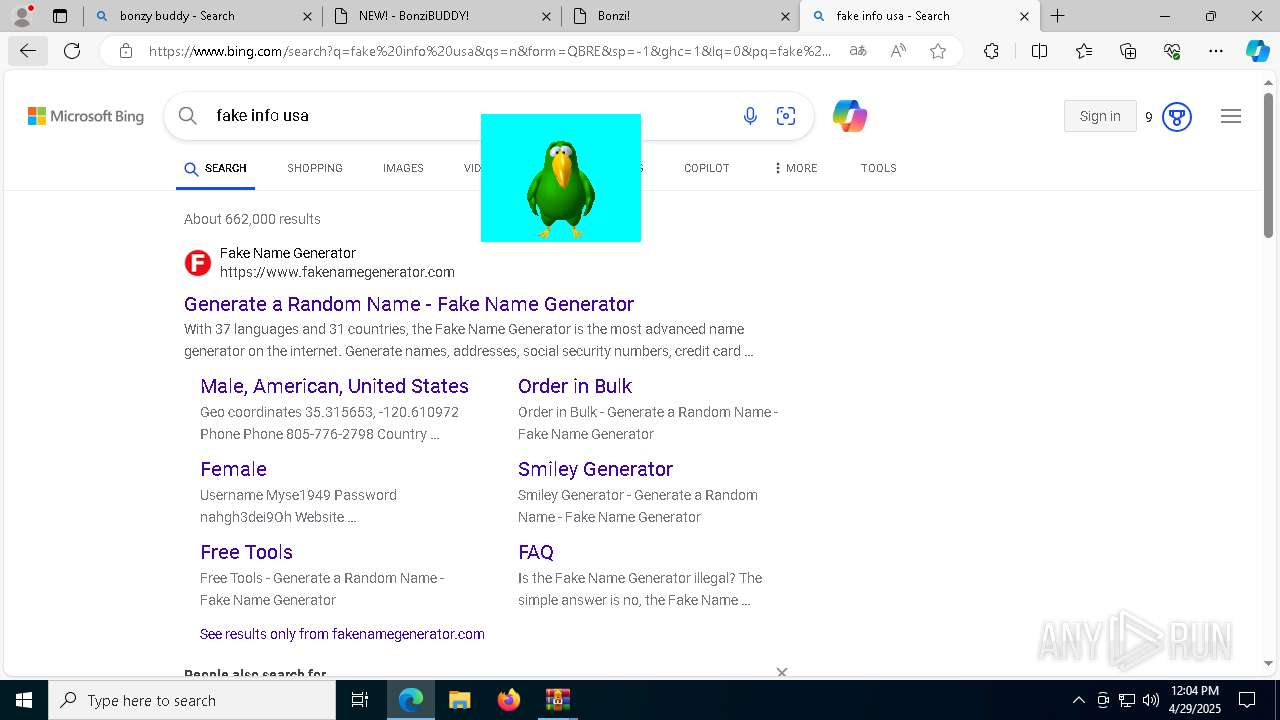Open the Extensions puzzle icon
The height and width of the screenshot is (720, 1280).
[x=991, y=51]
